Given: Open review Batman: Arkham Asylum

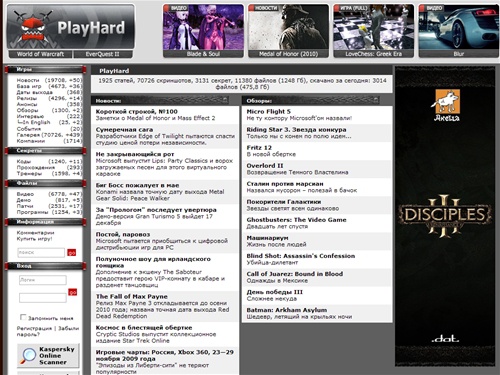Looking at the screenshot, I should pyautogui.click(x=287, y=310).
